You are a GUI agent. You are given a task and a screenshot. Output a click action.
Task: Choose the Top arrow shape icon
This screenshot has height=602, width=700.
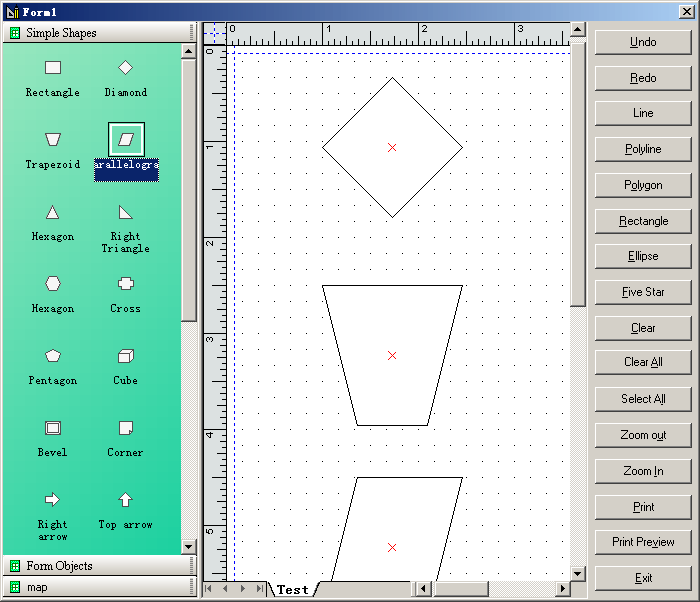pyautogui.click(x=125, y=500)
